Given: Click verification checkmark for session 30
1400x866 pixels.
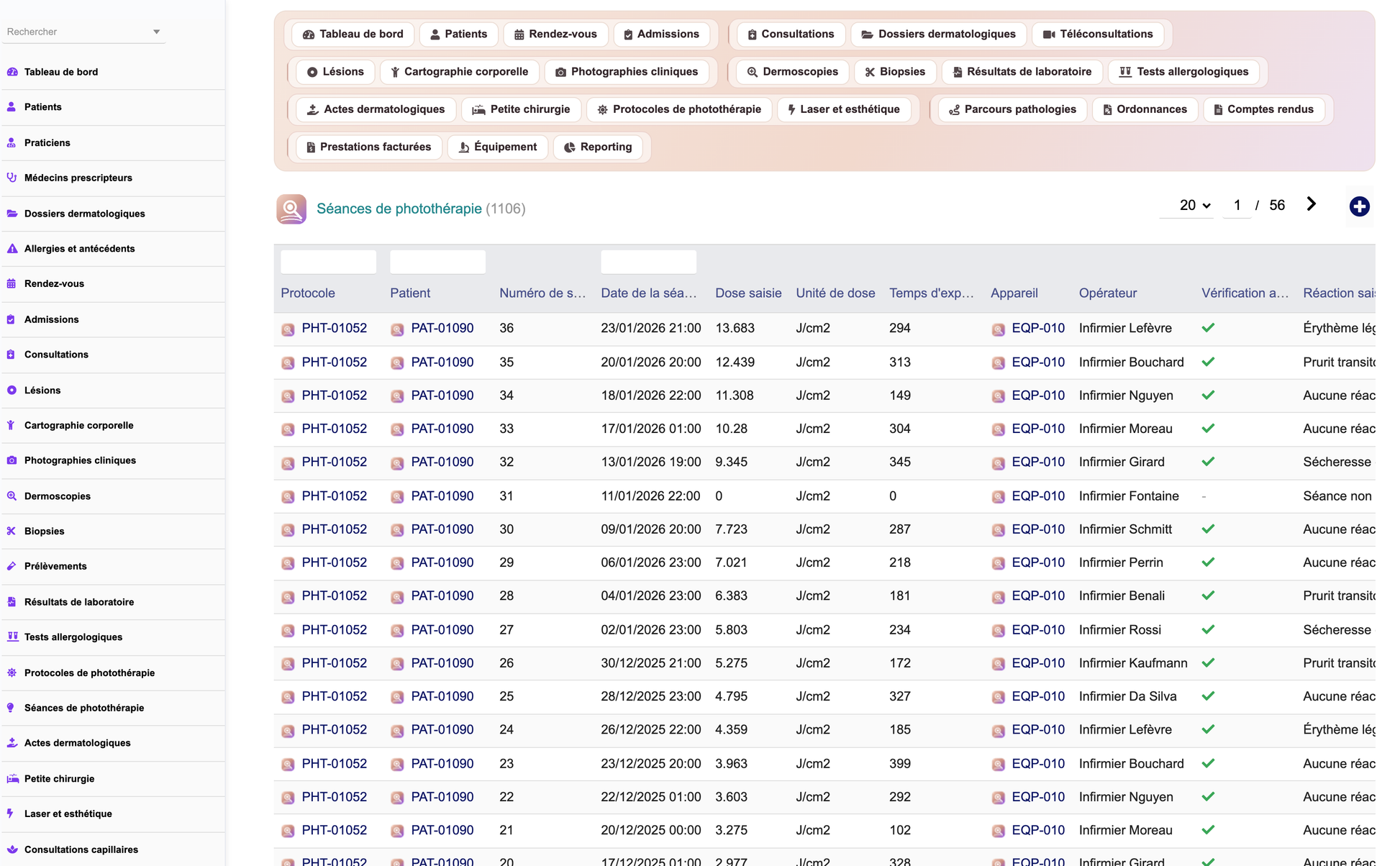Looking at the screenshot, I should pos(1208,529).
